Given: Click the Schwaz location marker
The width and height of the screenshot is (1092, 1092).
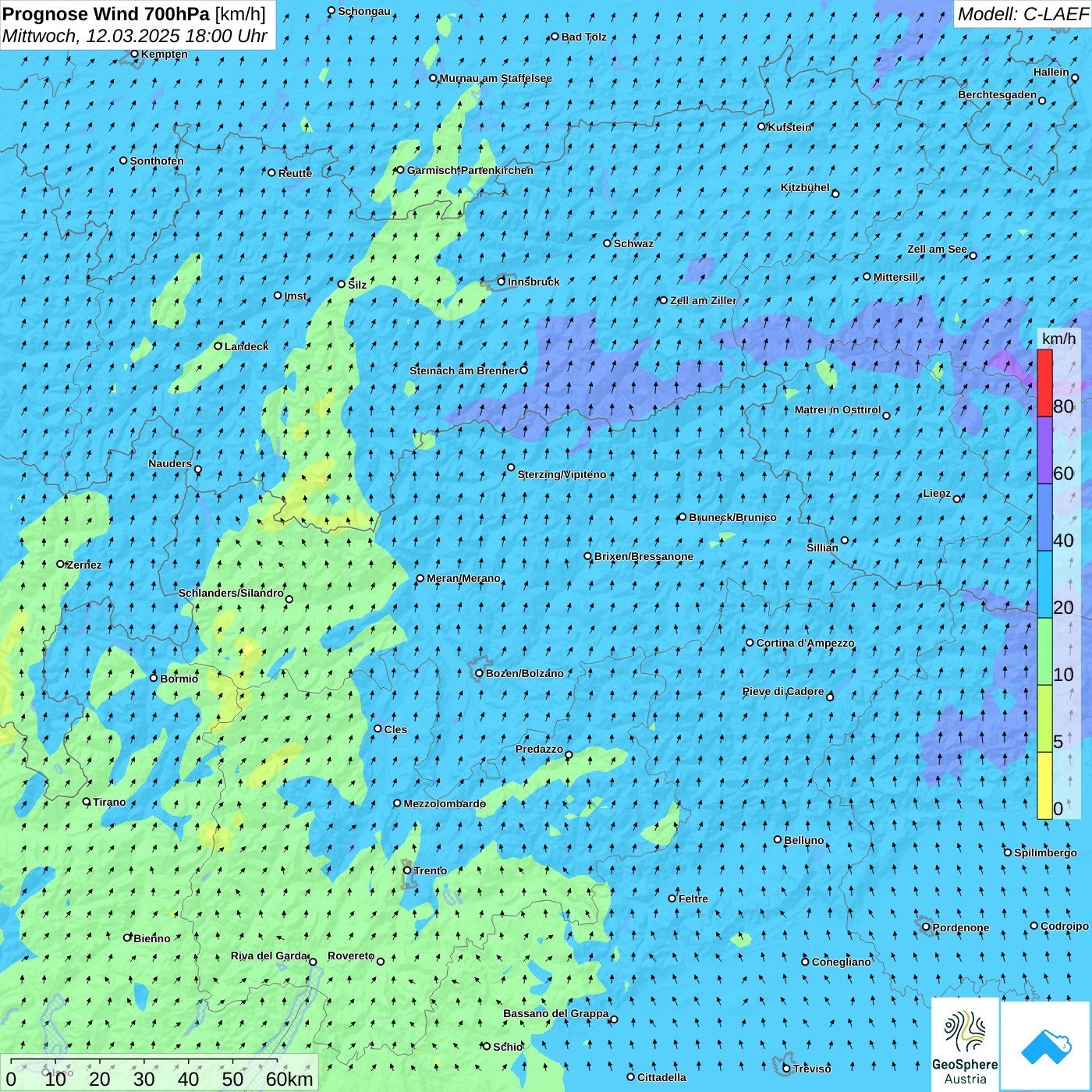Looking at the screenshot, I should click(x=608, y=243).
